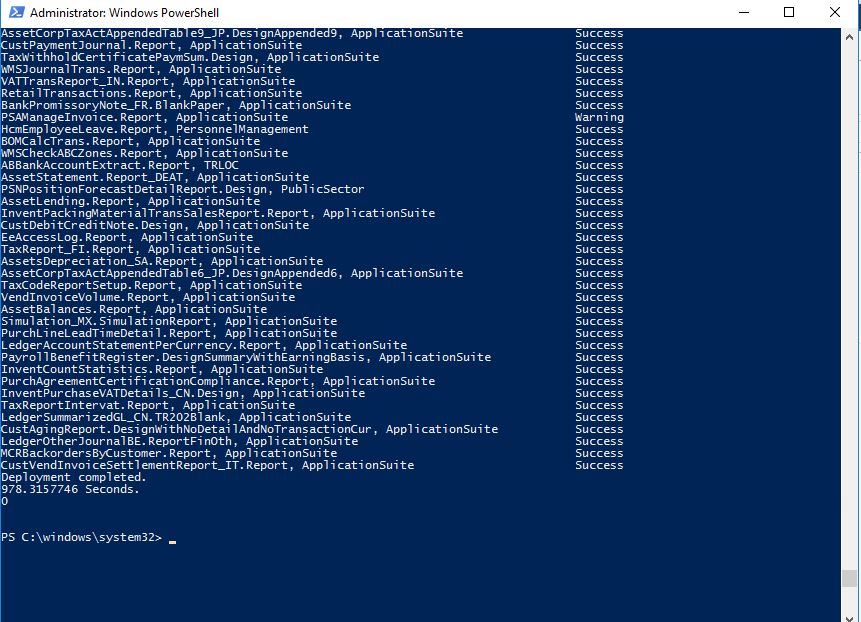Click the 'WMSJournalTrans.Report' line
The width and height of the screenshot is (861, 622).
point(141,69)
